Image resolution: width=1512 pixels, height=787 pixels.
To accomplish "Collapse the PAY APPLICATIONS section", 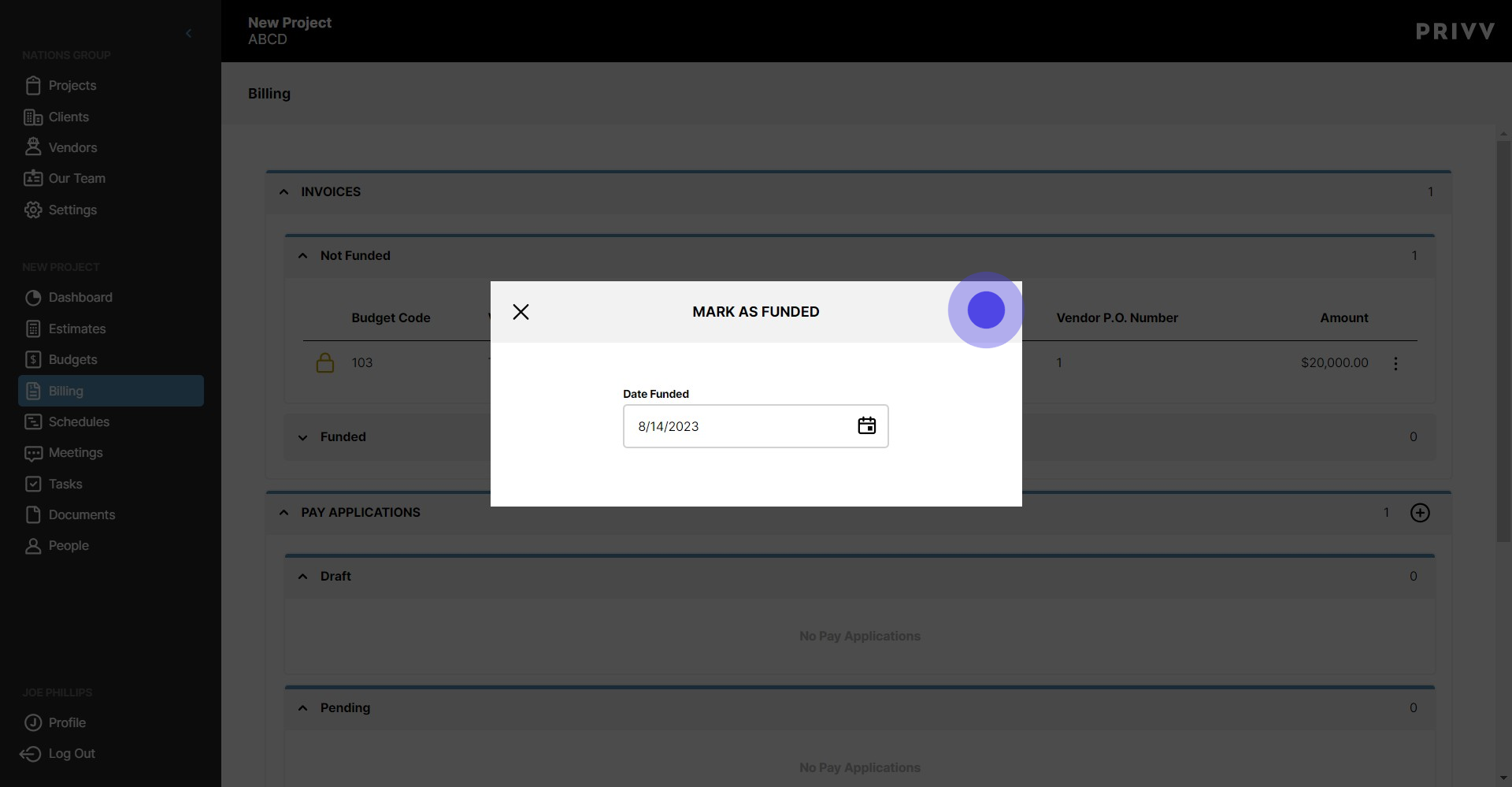I will click(x=284, y=512).
